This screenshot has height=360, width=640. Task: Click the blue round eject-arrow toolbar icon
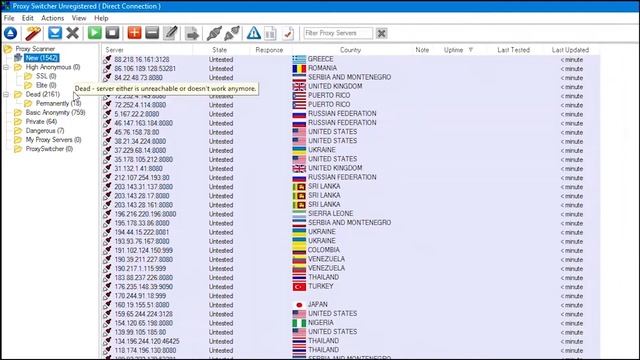tap(10, 33)
